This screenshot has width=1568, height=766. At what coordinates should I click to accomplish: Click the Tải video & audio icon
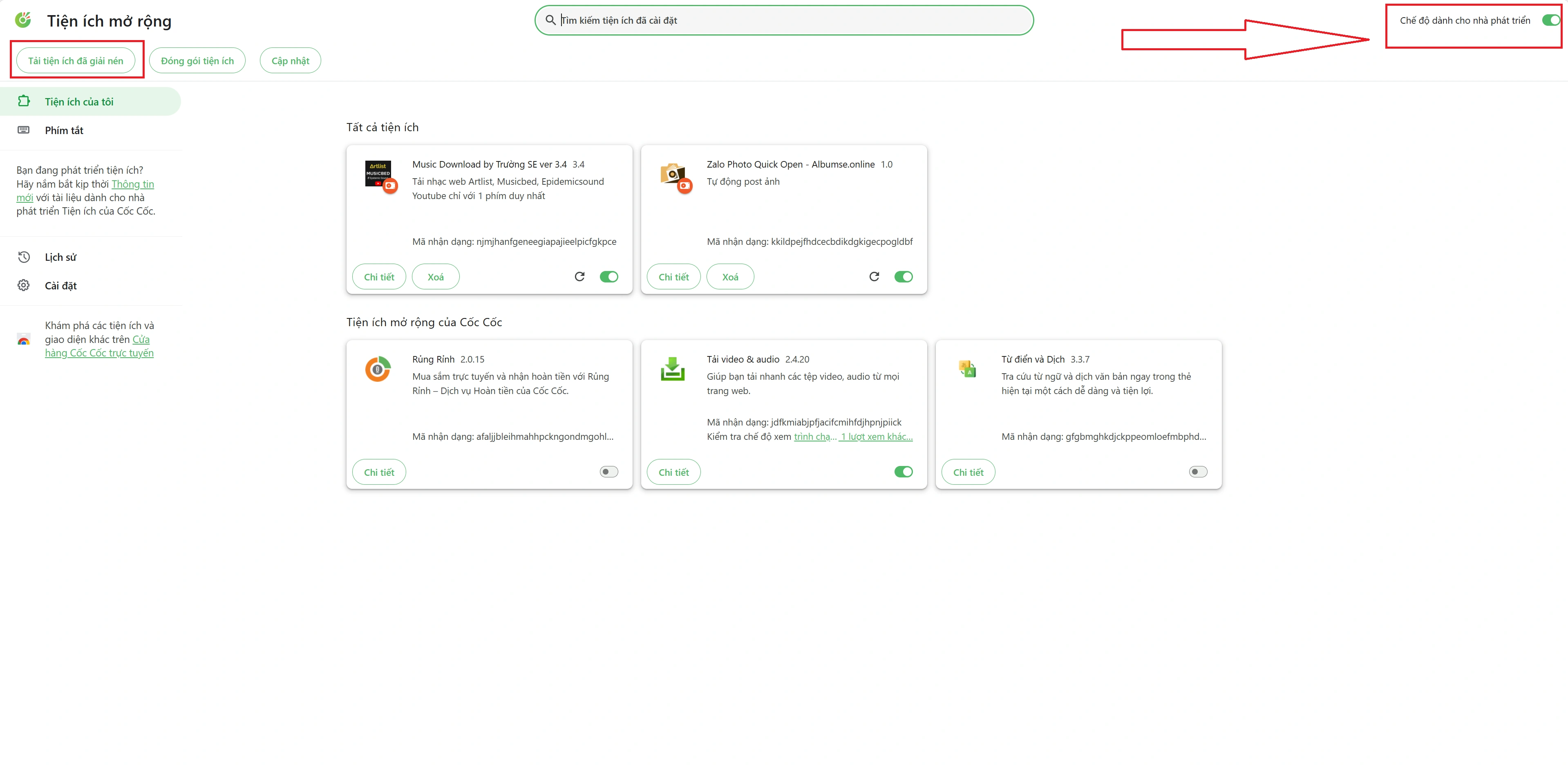pyautogui.click(x=673, y=369)
